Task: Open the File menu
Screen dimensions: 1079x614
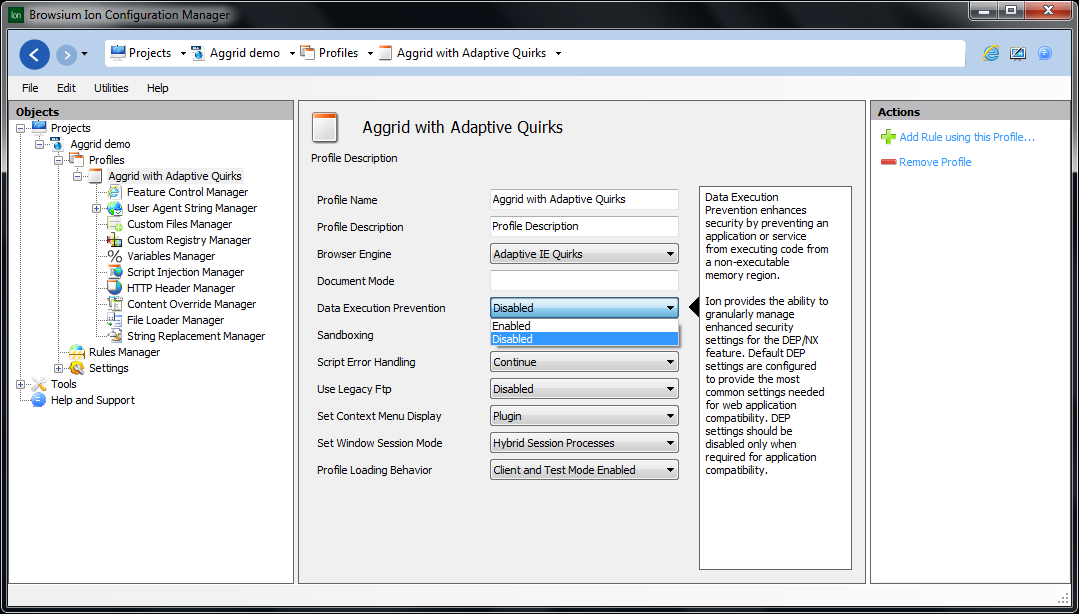Action: click(x=30, y=88)
